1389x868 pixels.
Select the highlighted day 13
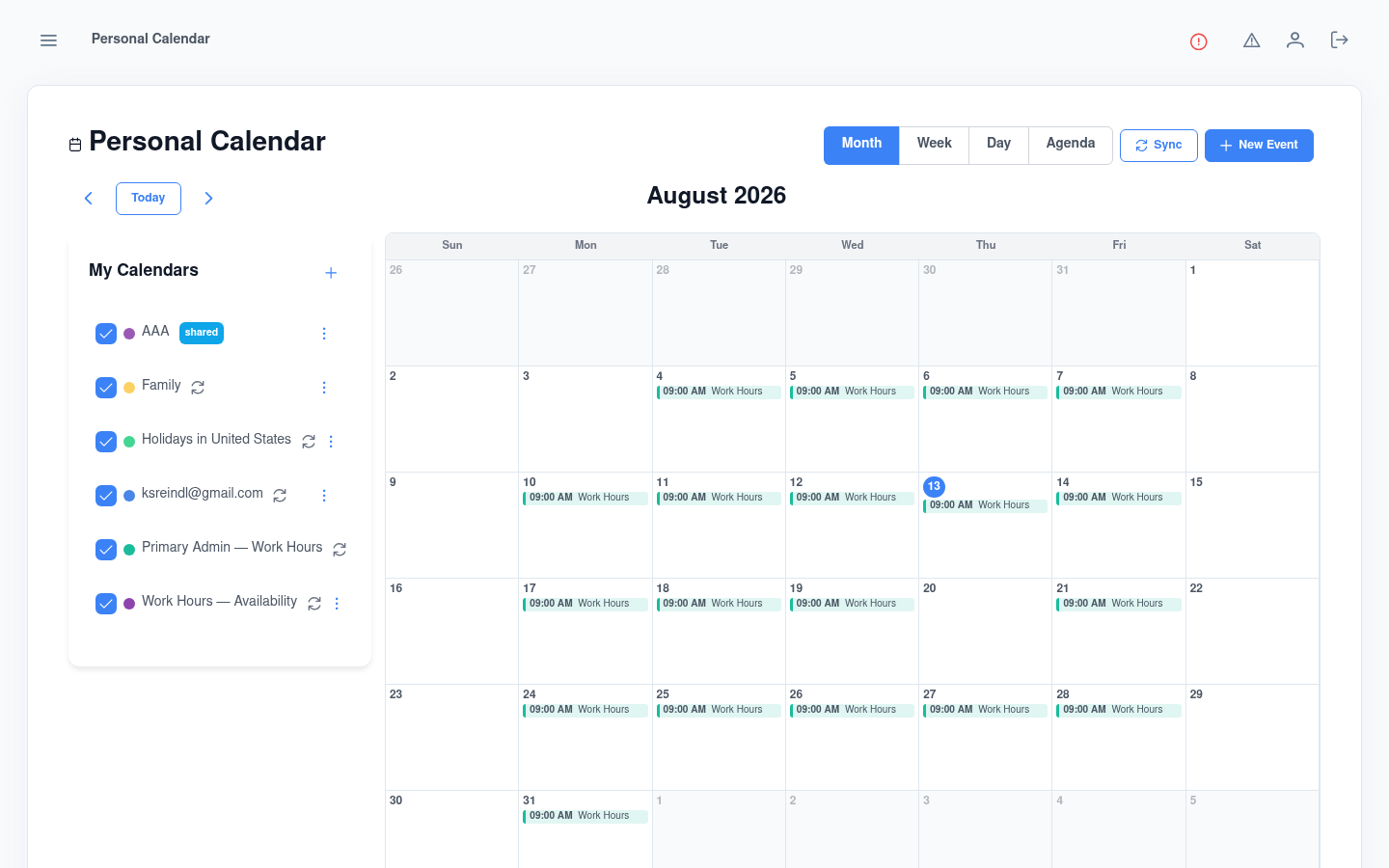pyautogui.click(x=934, y=487)
